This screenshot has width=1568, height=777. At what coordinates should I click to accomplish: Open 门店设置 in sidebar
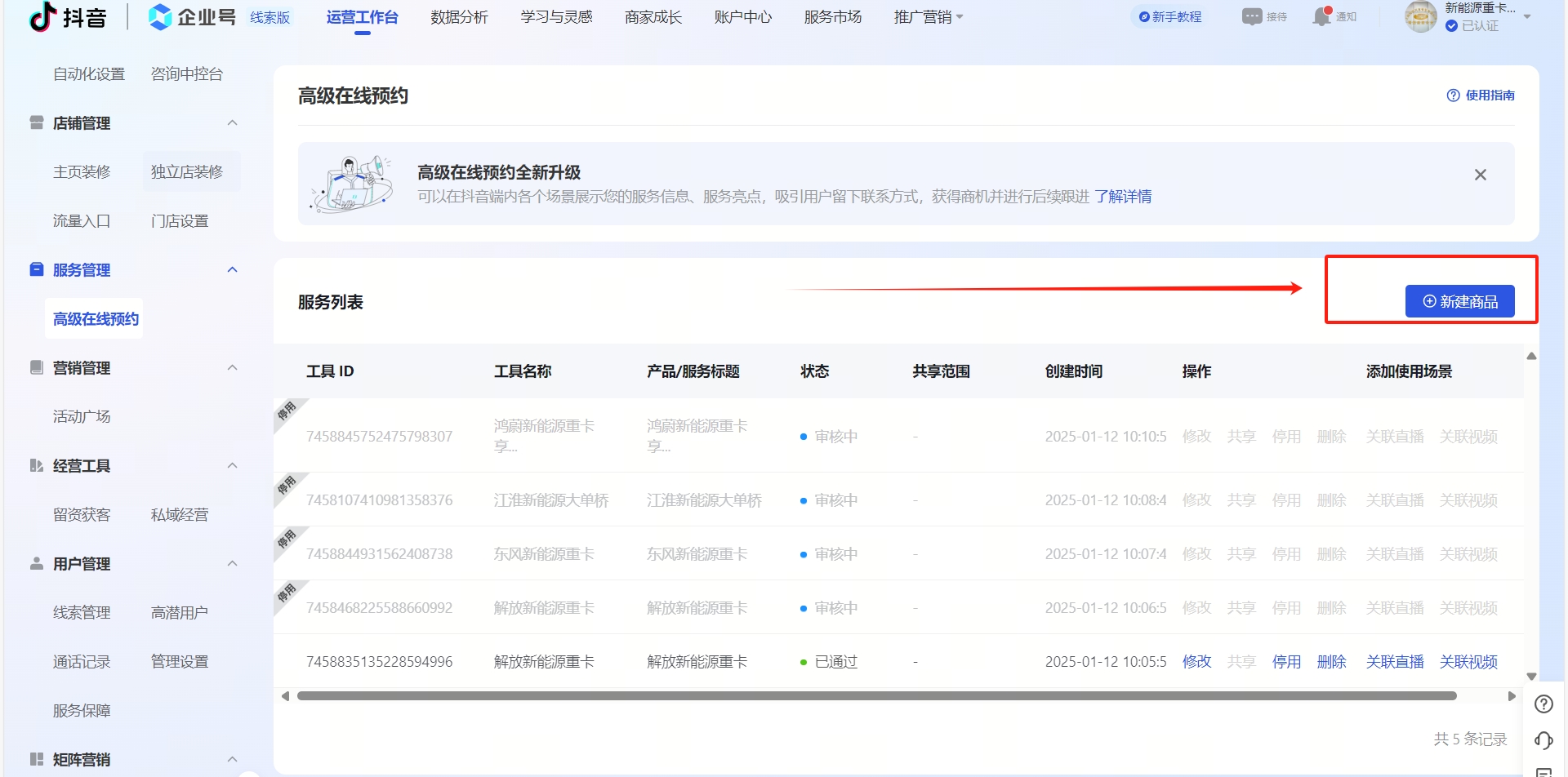180,221
